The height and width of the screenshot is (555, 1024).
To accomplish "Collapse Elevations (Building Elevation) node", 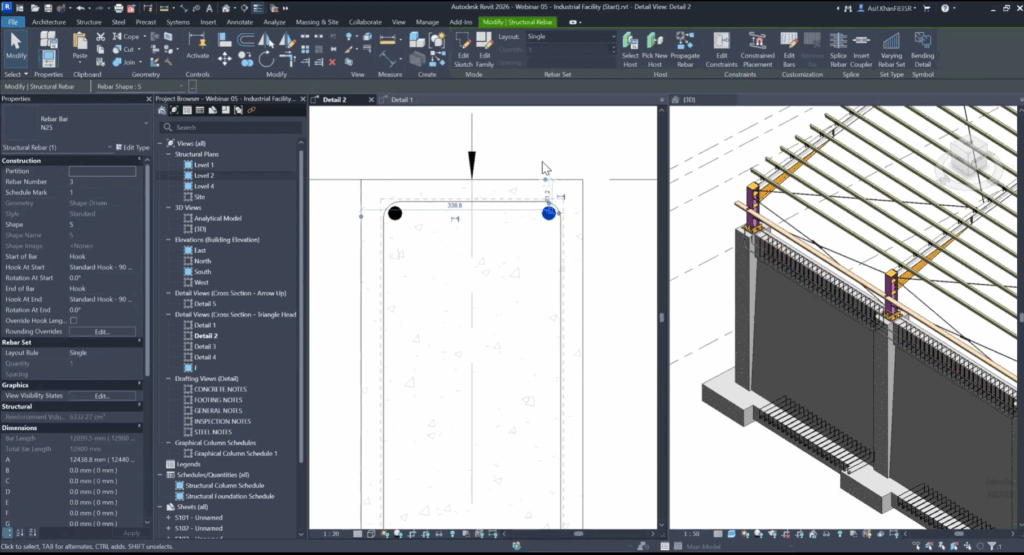I will coord(168,240).
